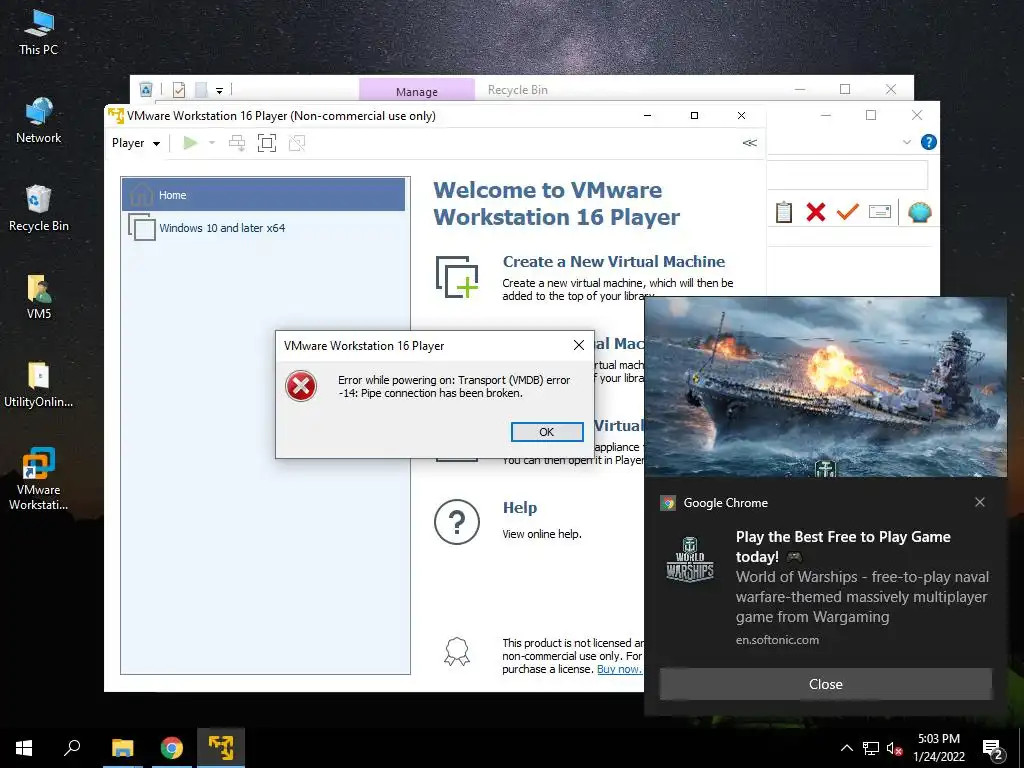Open the Help link in VMware
This screenshot has height=768, width=1024.
pos(520,507)
